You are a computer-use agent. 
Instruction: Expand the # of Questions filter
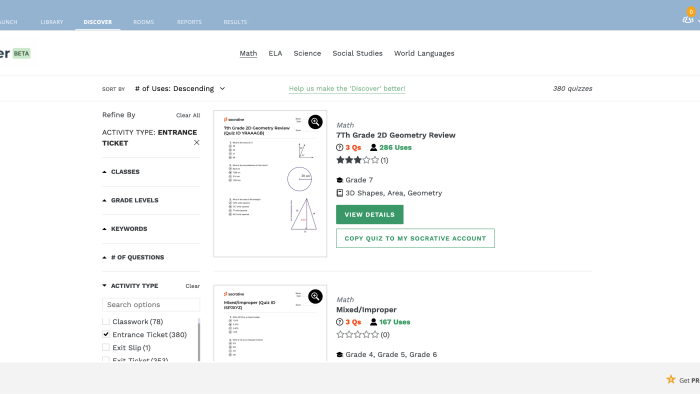click(133, 257)
